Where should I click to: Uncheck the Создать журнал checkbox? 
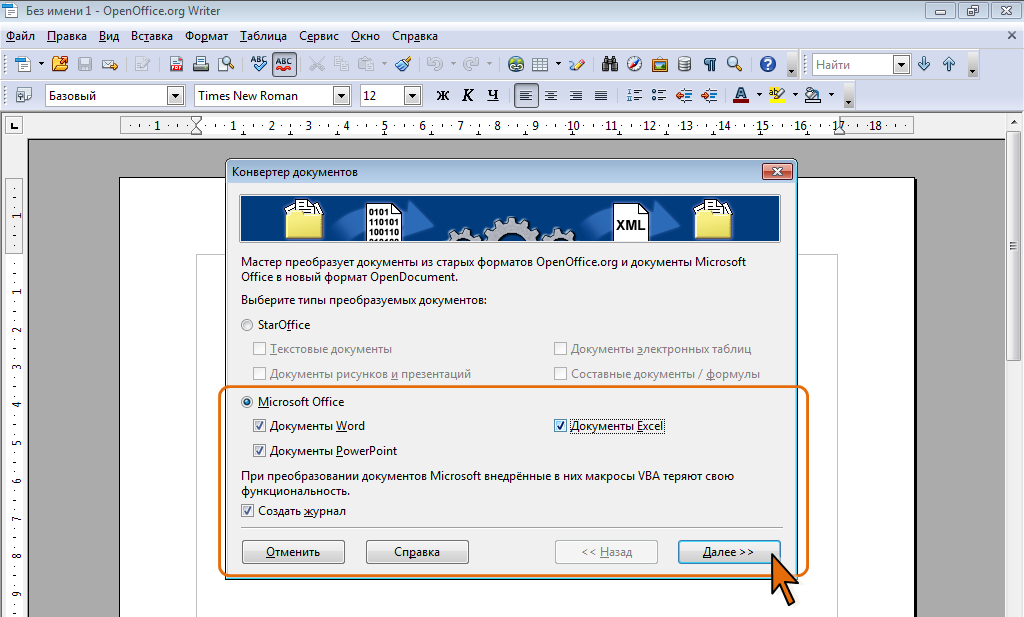[x=248, y=511]
